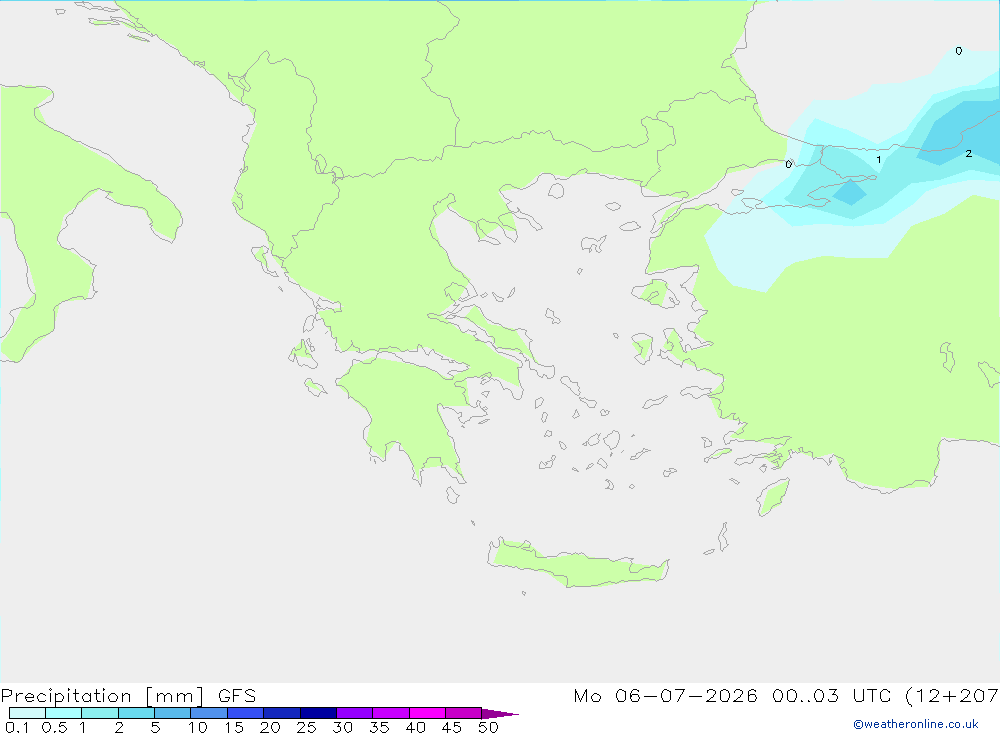Click the '45' legend scale value
This screenshot has height=733, width=1000.
452,727
